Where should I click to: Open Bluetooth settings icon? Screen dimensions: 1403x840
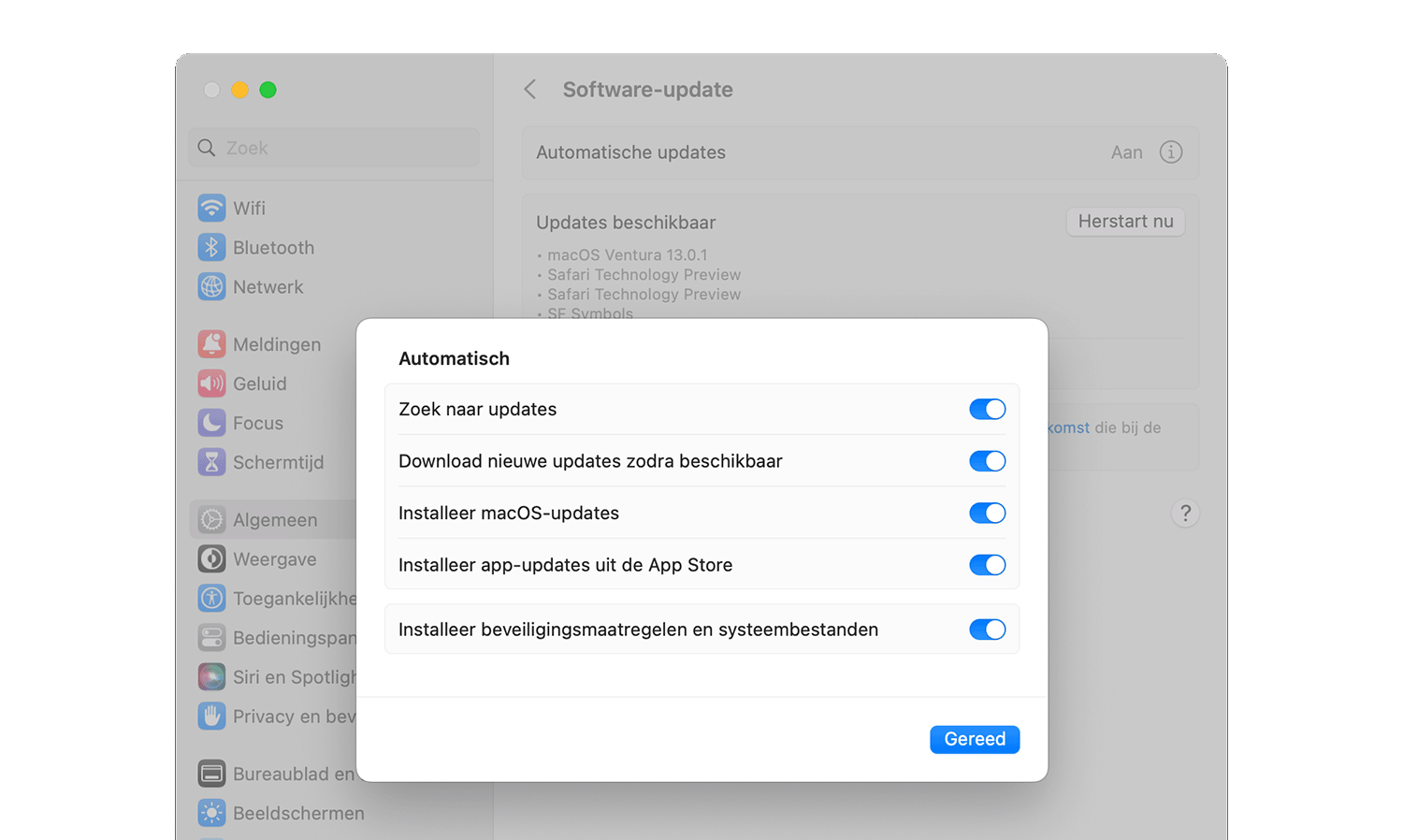(x=211, y=247)
